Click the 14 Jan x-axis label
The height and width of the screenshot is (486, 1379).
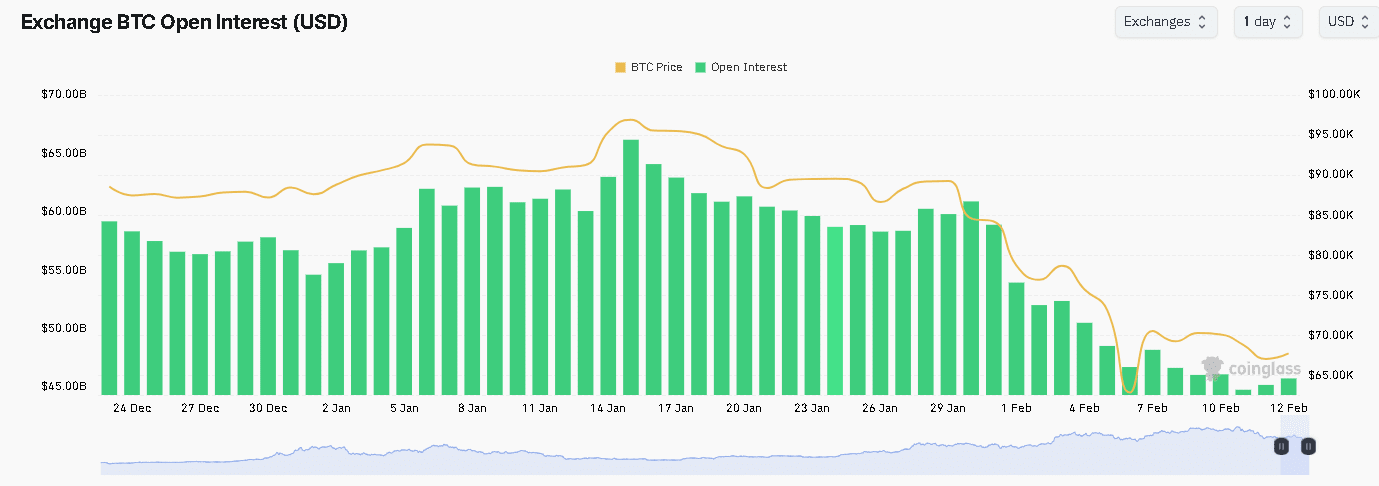608,408
